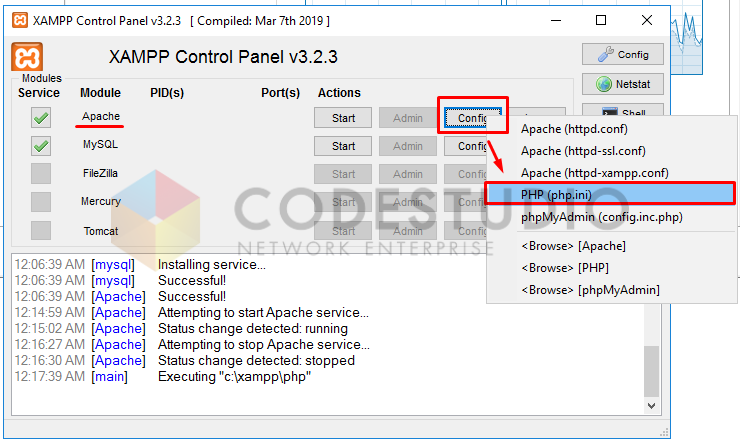Select Apache (httpd-xampp.conf) menu entry
The image size is (740, 442).
coord(612,173)
